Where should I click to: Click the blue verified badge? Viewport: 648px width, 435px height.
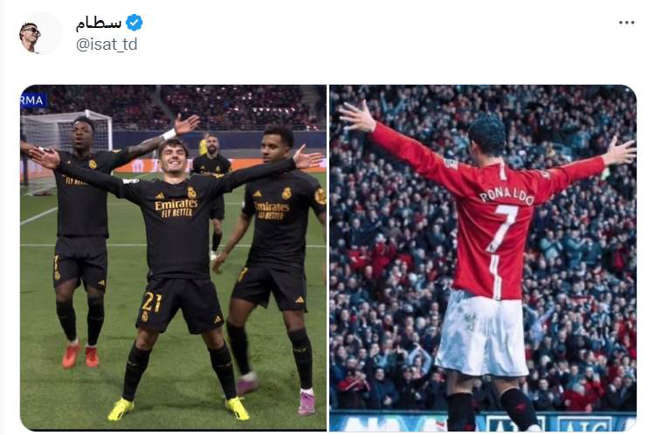pos(134,22)
